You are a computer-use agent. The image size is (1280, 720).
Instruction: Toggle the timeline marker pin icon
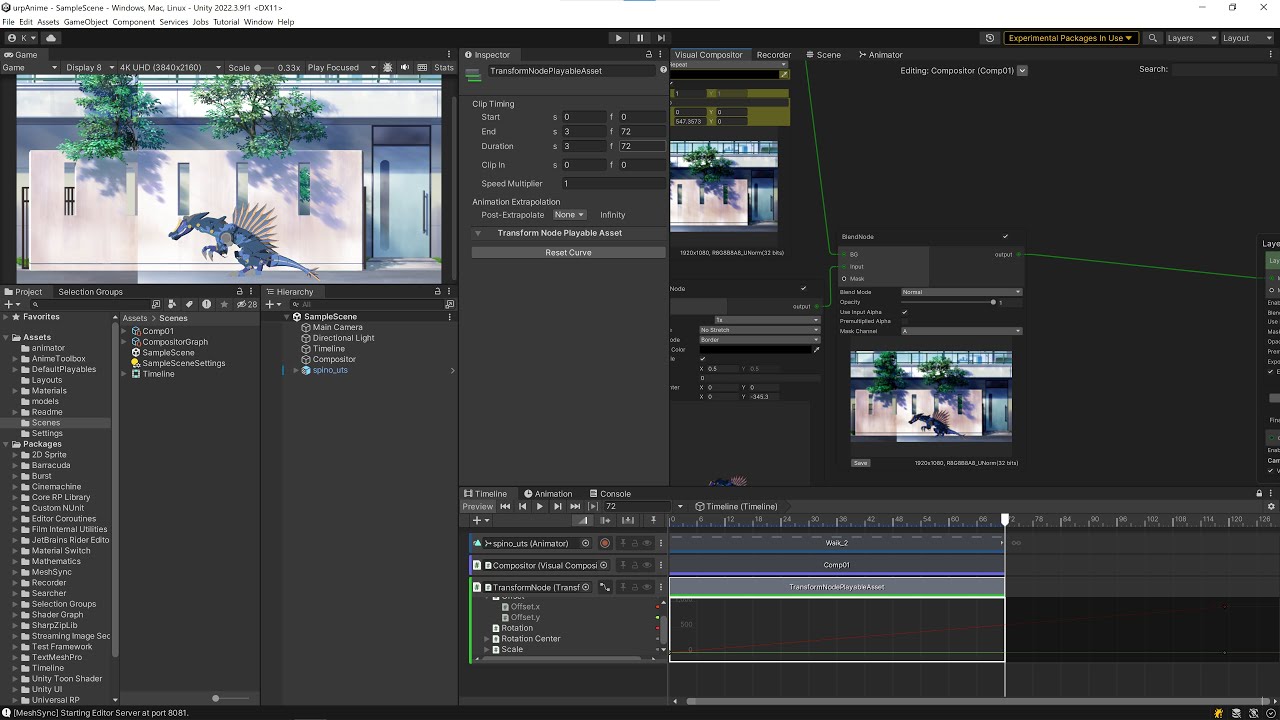pos(653,520)
